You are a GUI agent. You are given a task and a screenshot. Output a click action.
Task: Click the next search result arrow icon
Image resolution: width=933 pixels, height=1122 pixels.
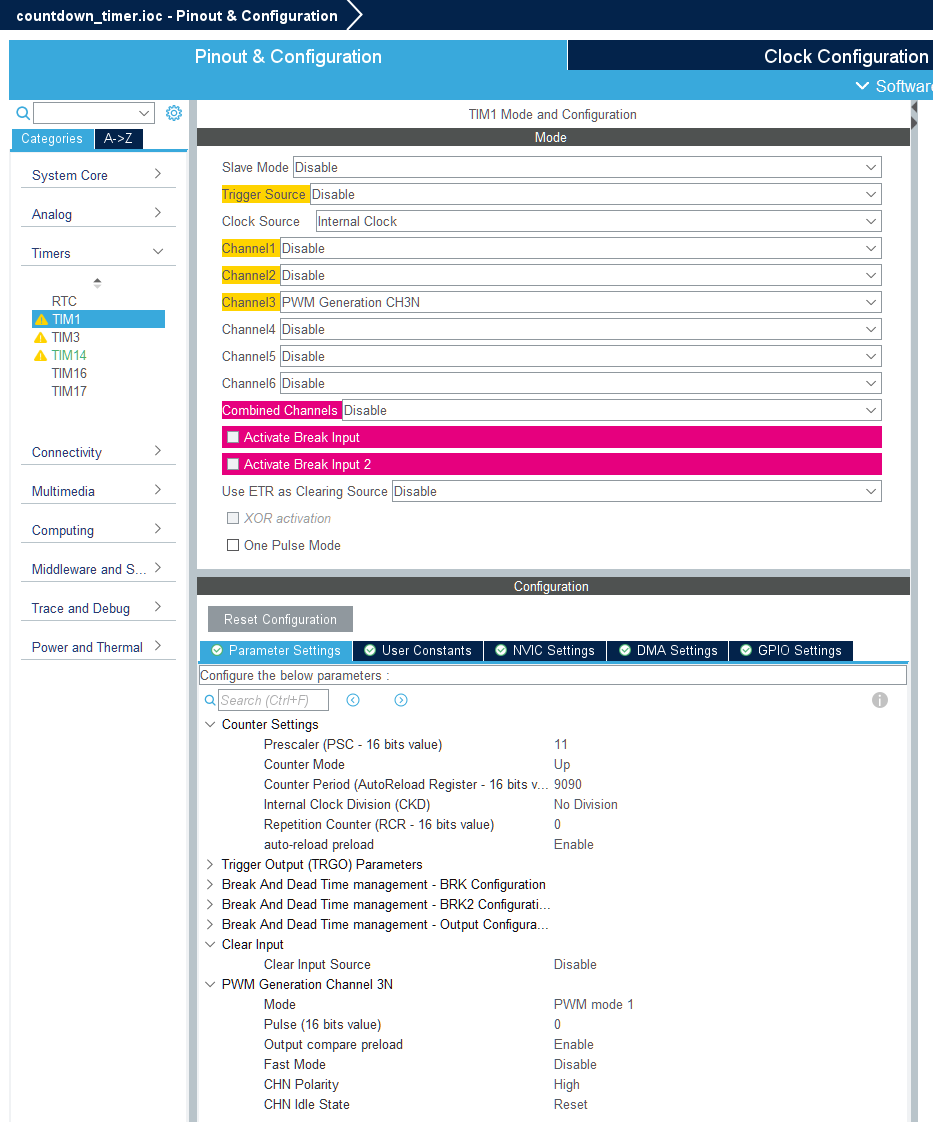[401, 700]
